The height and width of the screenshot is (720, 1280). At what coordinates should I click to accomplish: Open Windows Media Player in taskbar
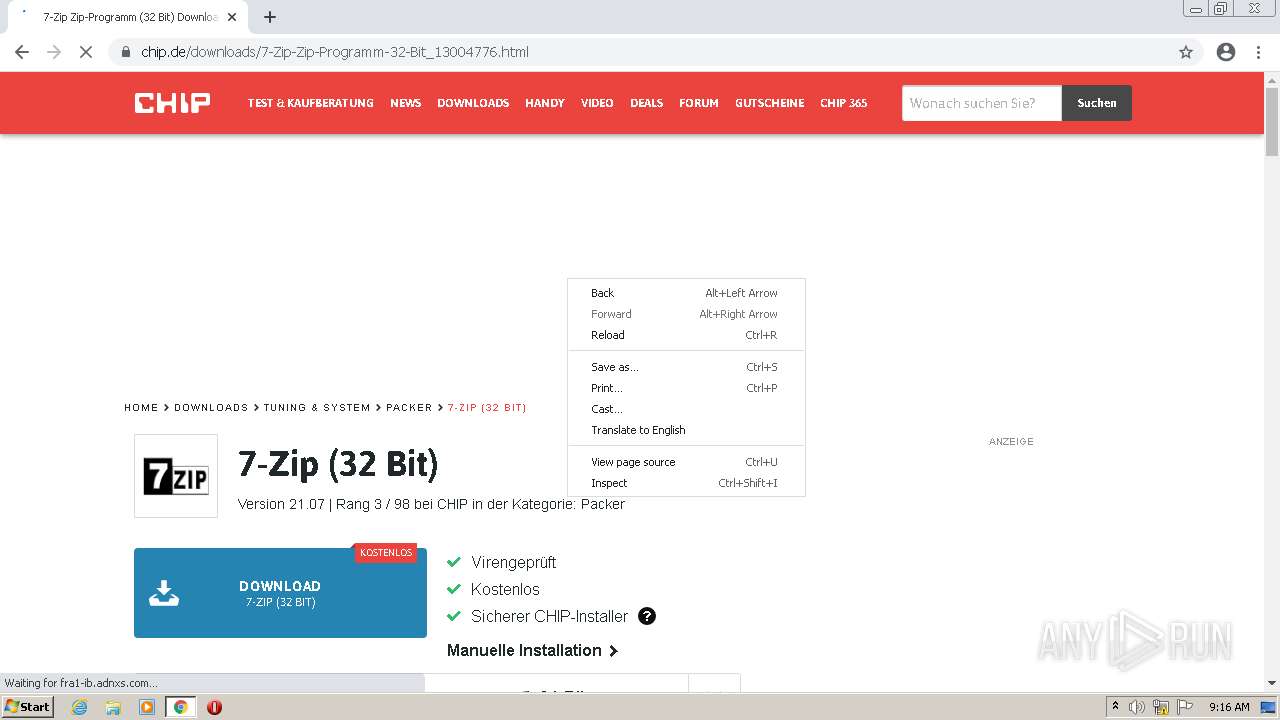point(147,707)
